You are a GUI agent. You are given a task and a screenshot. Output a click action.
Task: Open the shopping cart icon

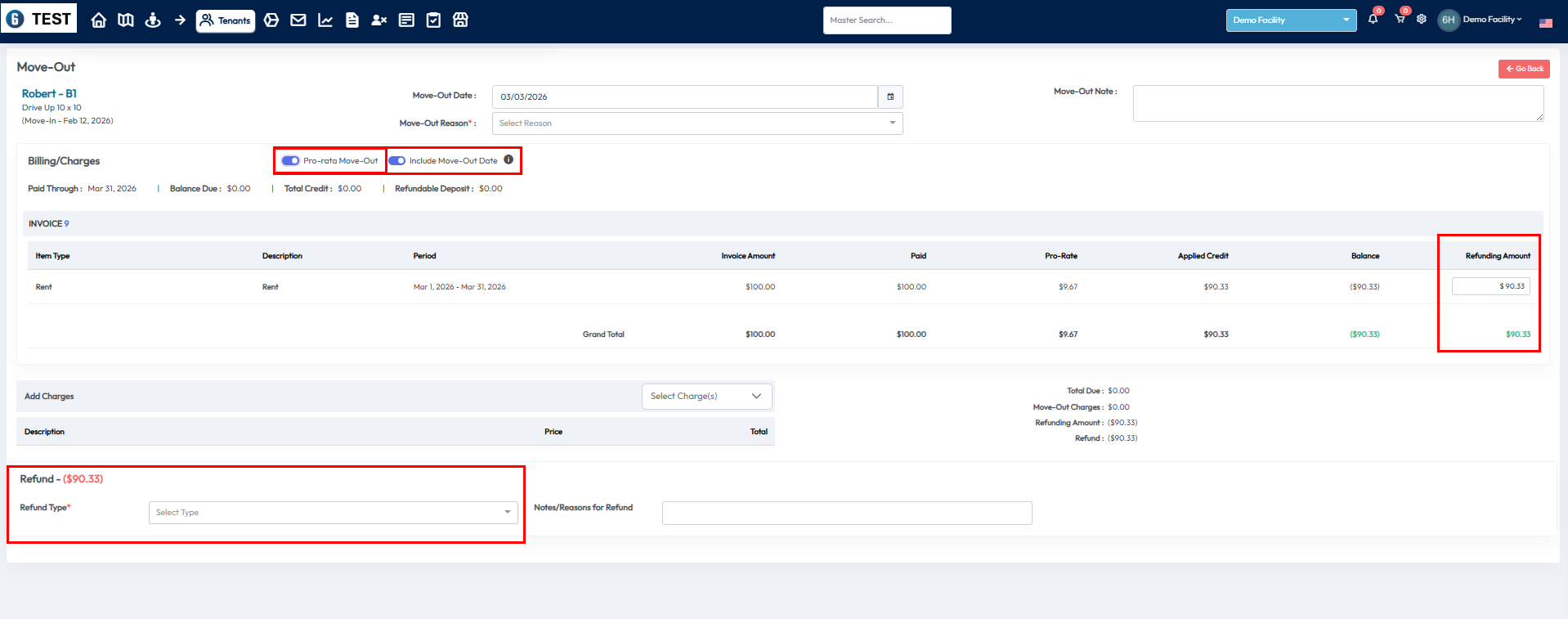pos(1400,19)
